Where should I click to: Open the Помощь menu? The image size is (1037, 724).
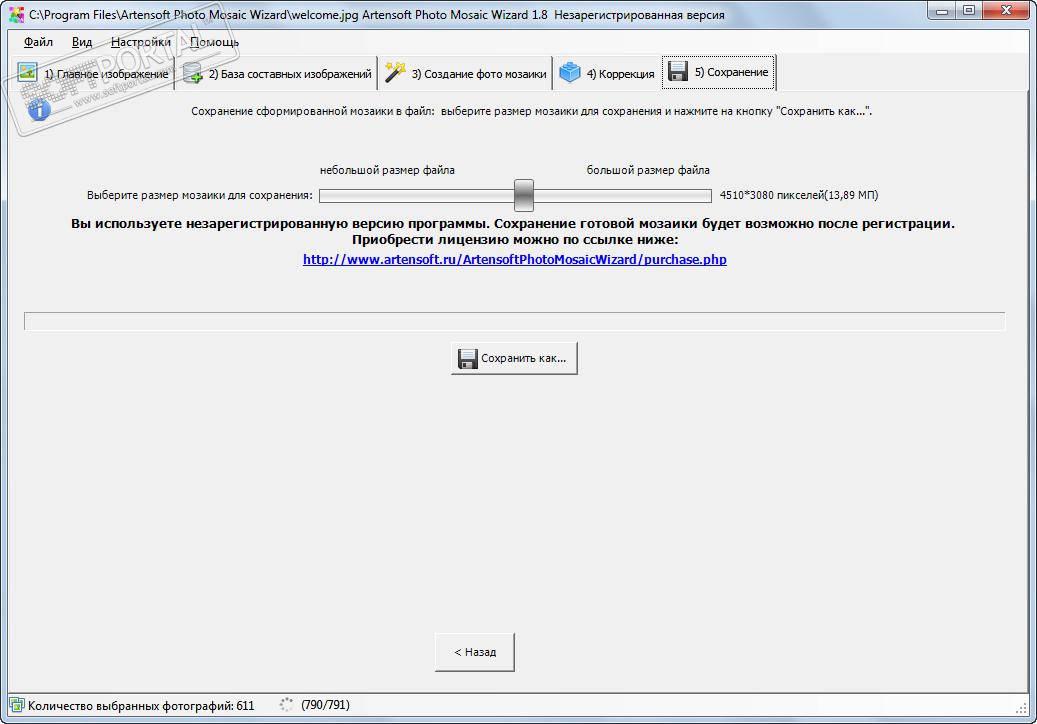[214, 42]
